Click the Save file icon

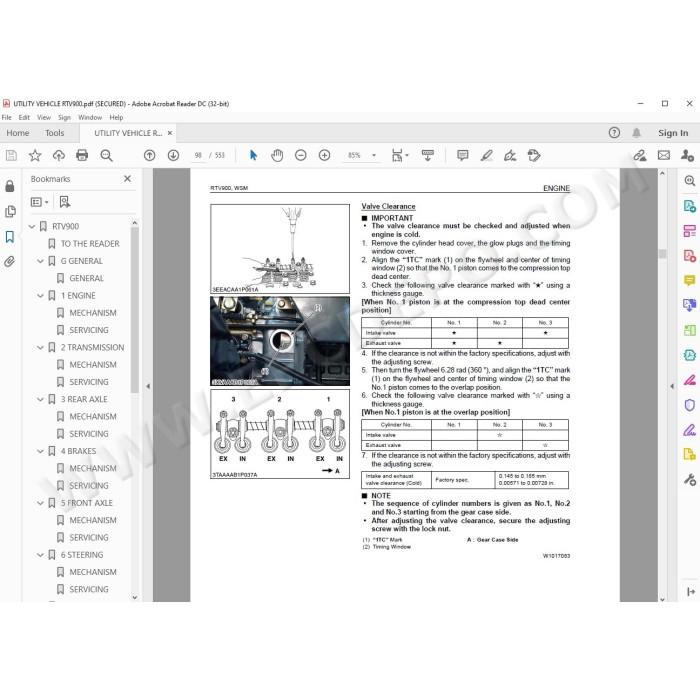(x=11, y=155)
